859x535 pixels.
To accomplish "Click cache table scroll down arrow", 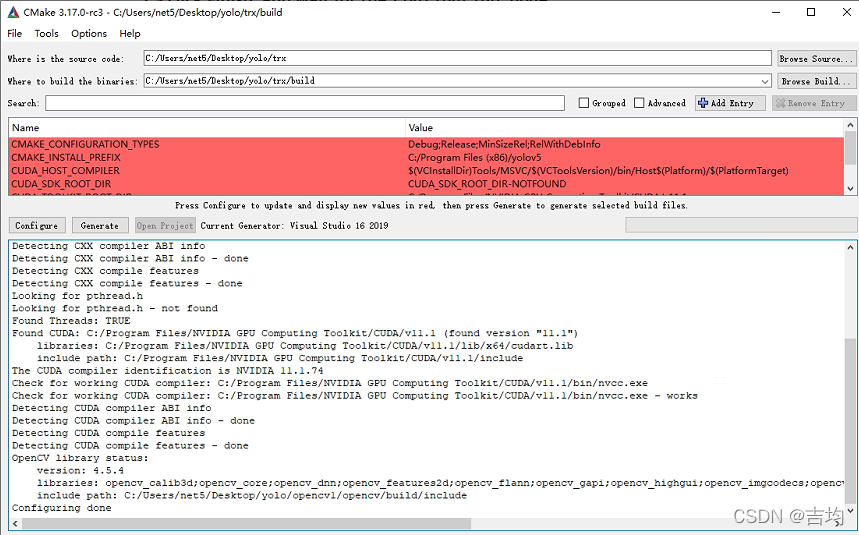I will click(850, 188).
